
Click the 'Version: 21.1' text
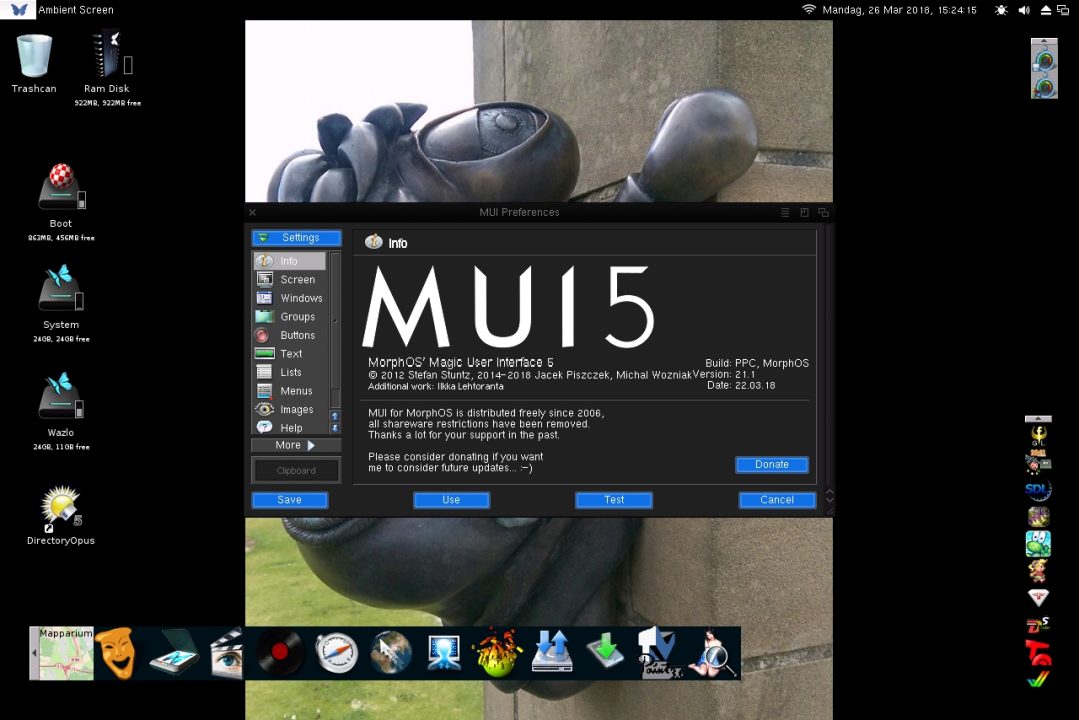point(723,374)
